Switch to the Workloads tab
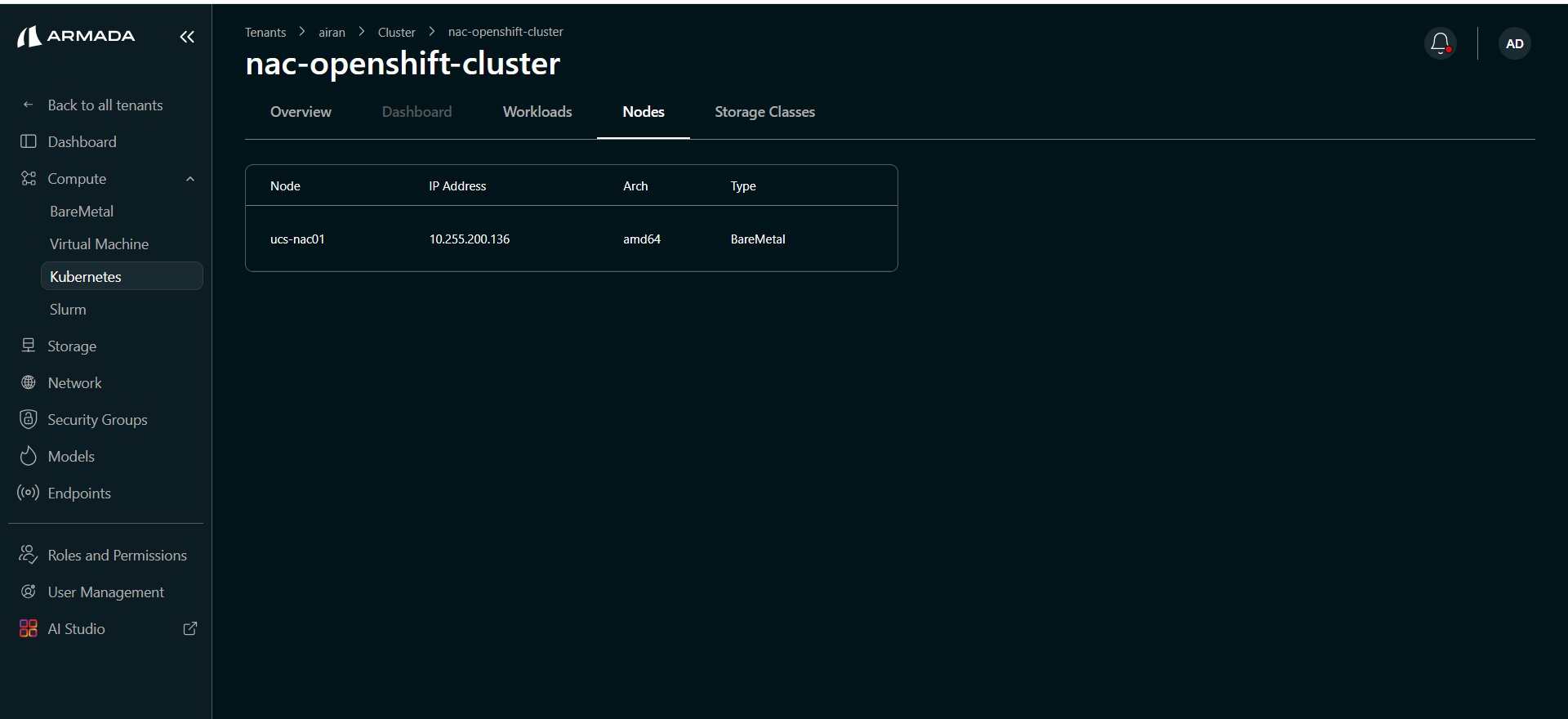 pos(537,112)
